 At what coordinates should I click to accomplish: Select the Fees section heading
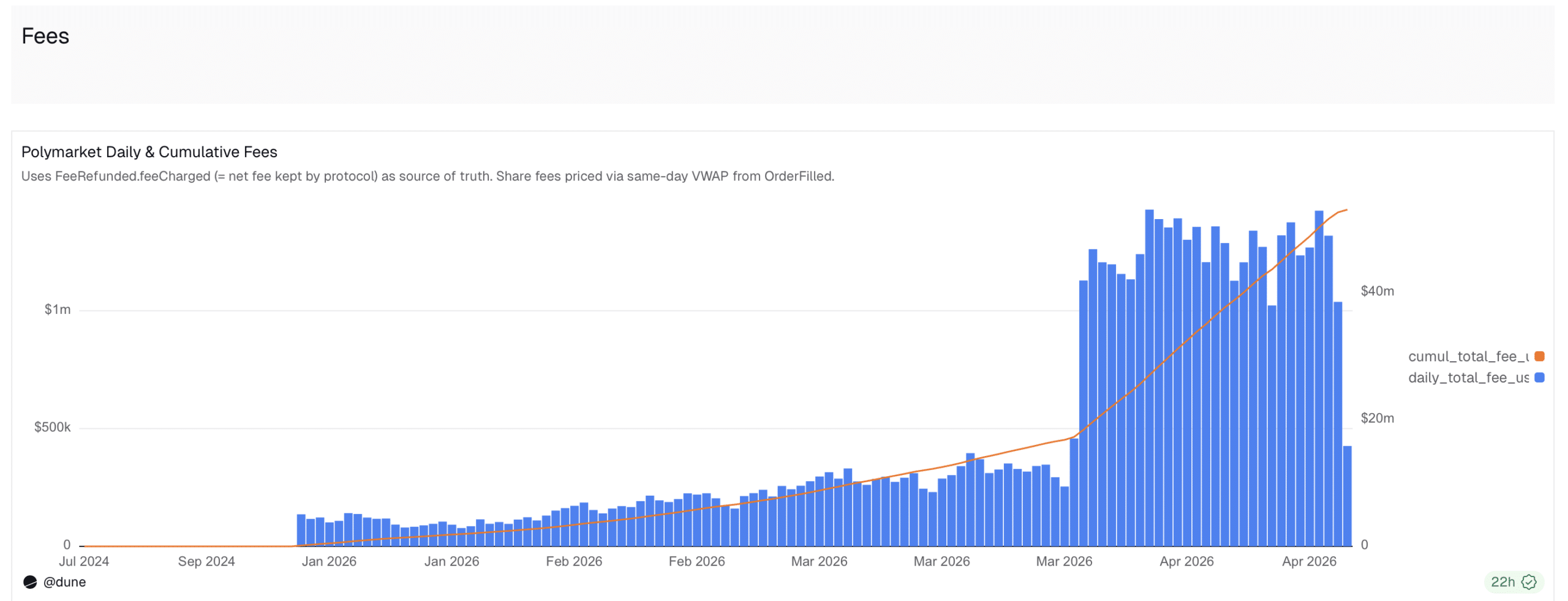(45, 36)
